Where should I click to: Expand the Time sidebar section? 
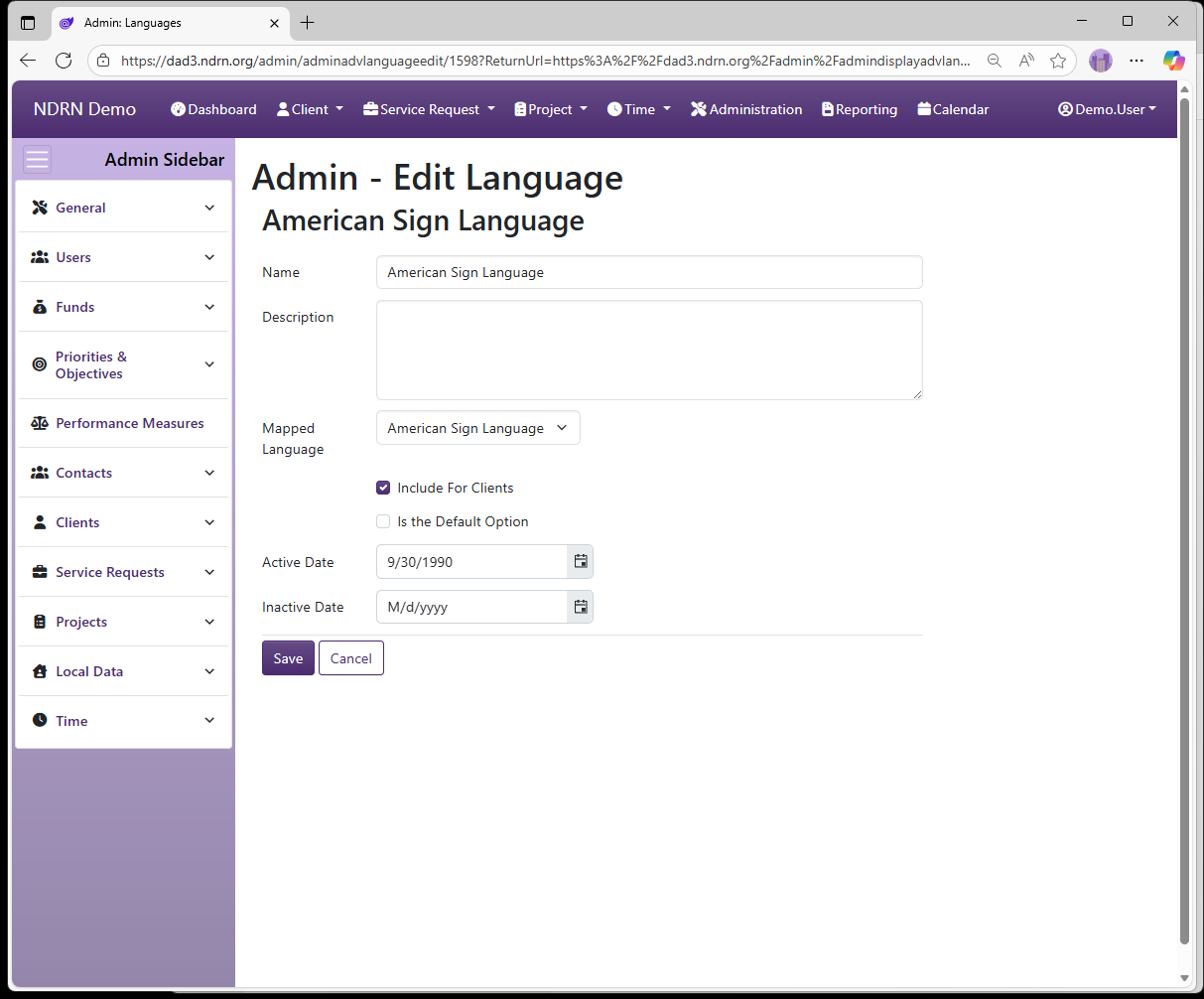pos(209,720)
